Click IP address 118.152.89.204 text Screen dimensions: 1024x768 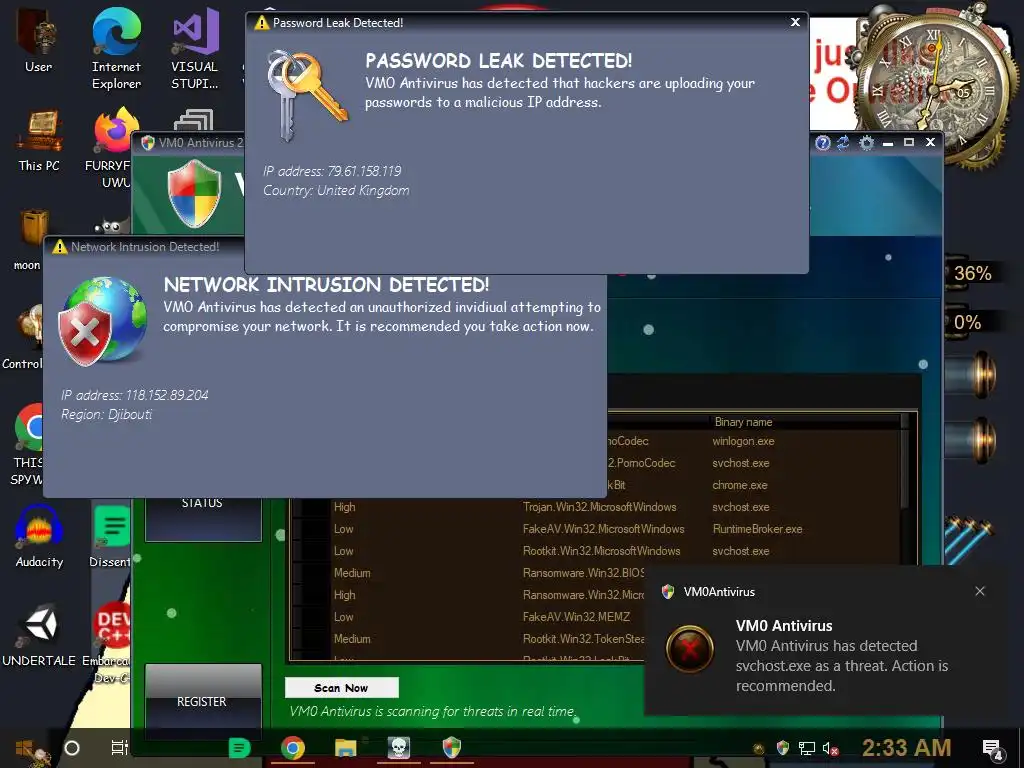(x=135, y=395)
